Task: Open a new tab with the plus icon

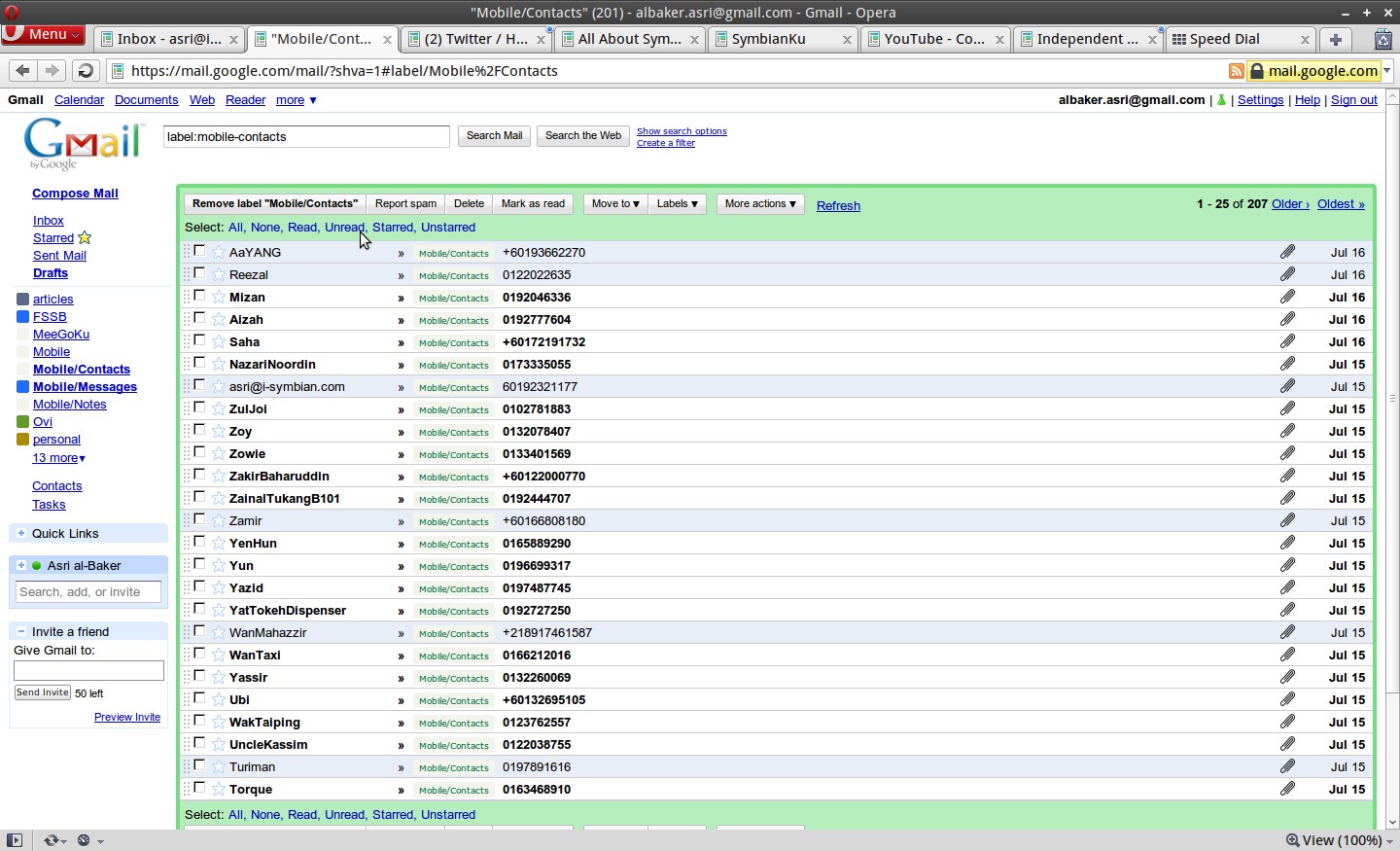Action: (1335, 39)
